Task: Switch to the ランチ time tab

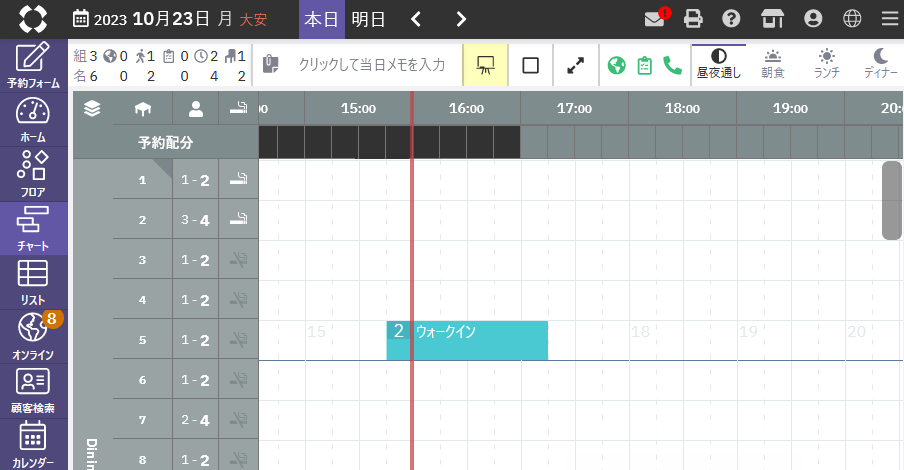Action: pos(826,64)
